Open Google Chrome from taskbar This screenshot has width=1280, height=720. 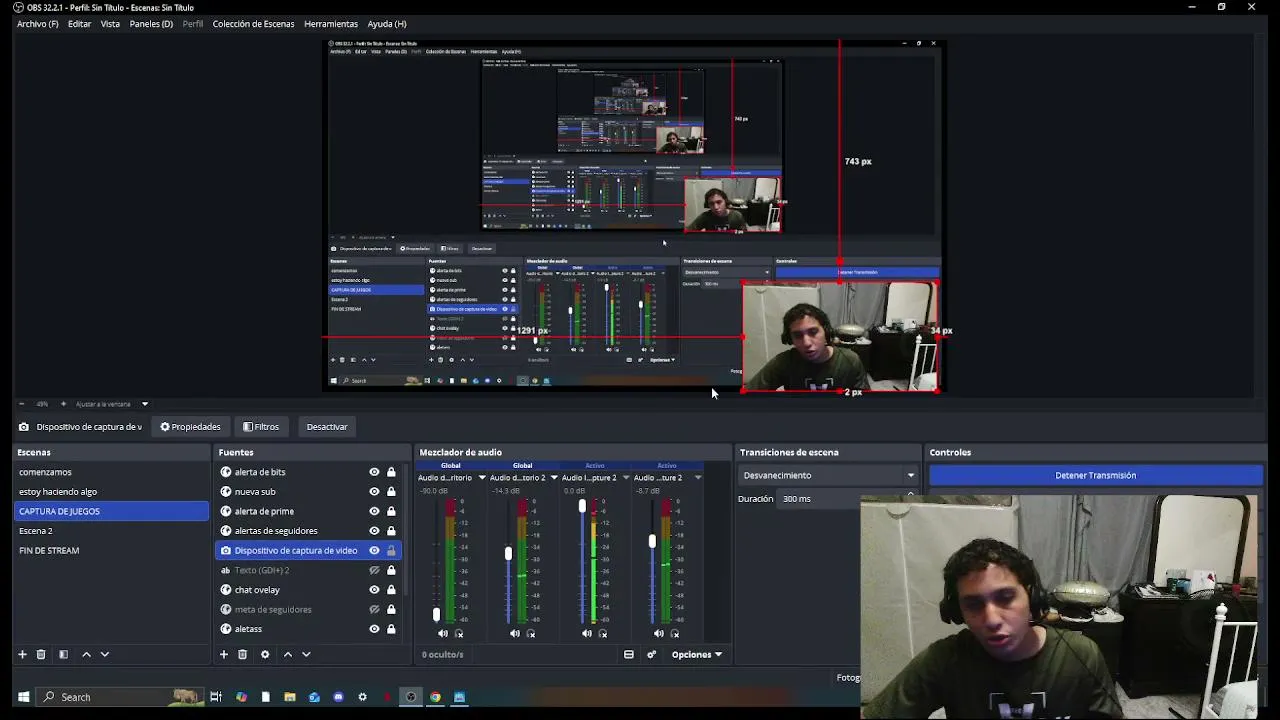(x=435, y=697)
